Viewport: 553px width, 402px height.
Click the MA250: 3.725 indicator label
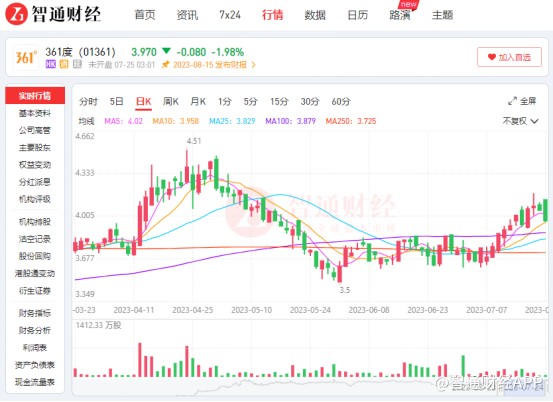[x=351, y=121]
